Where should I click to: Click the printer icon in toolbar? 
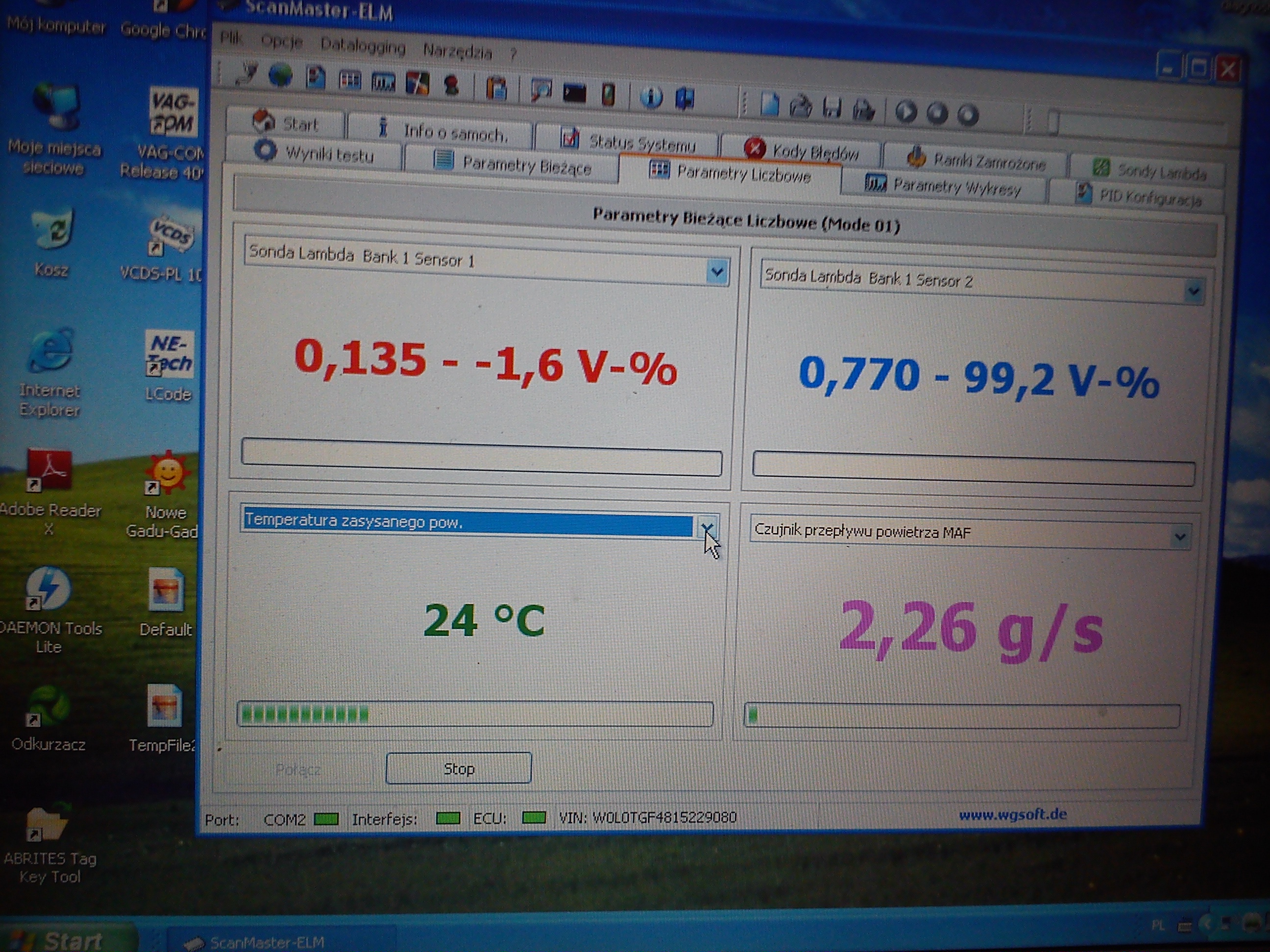[863, 109]
